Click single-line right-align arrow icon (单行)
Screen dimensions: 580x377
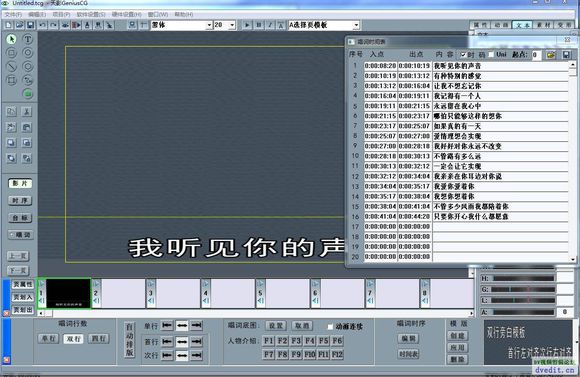point(196,326)
